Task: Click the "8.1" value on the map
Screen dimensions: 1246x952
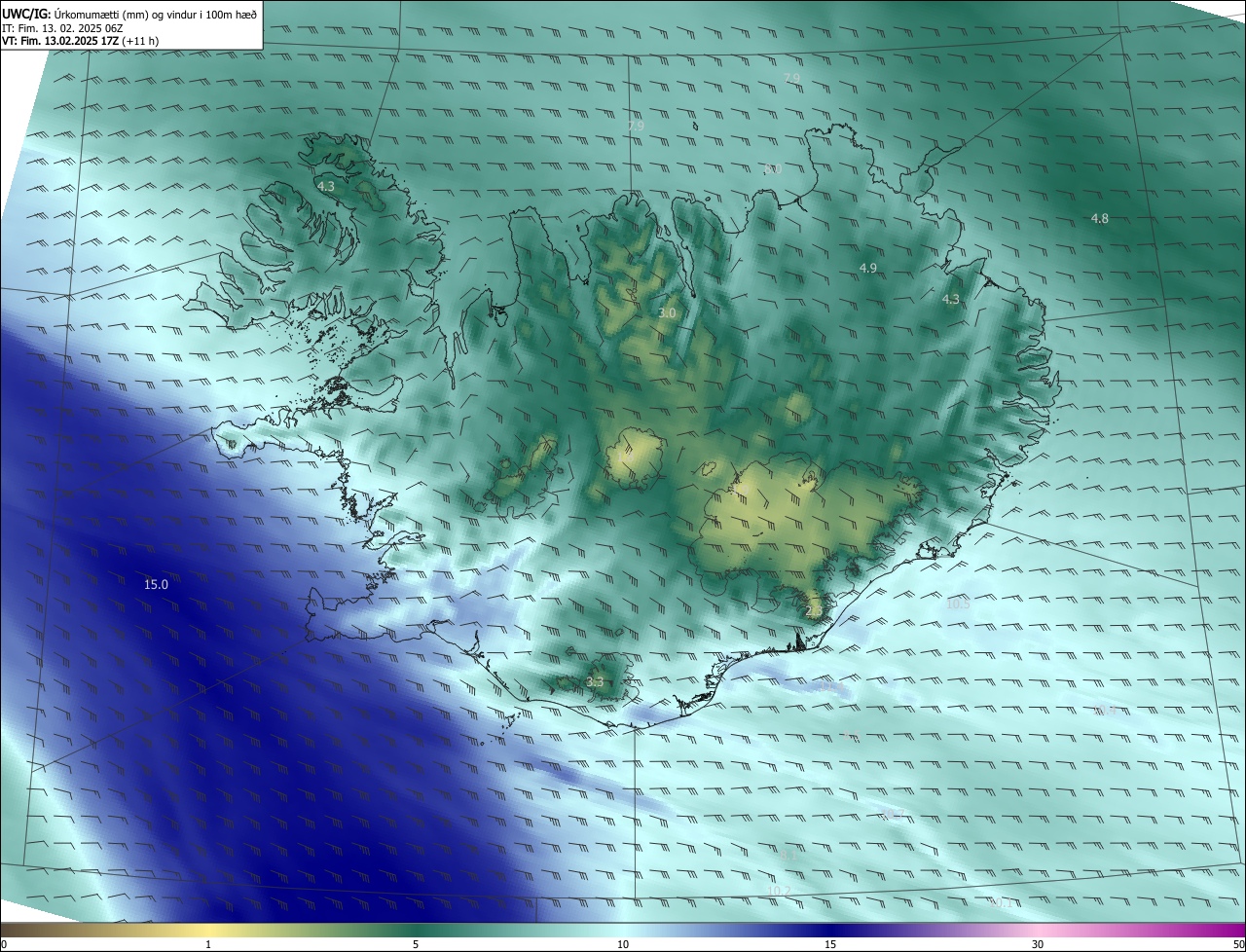Action: [788, 855]
